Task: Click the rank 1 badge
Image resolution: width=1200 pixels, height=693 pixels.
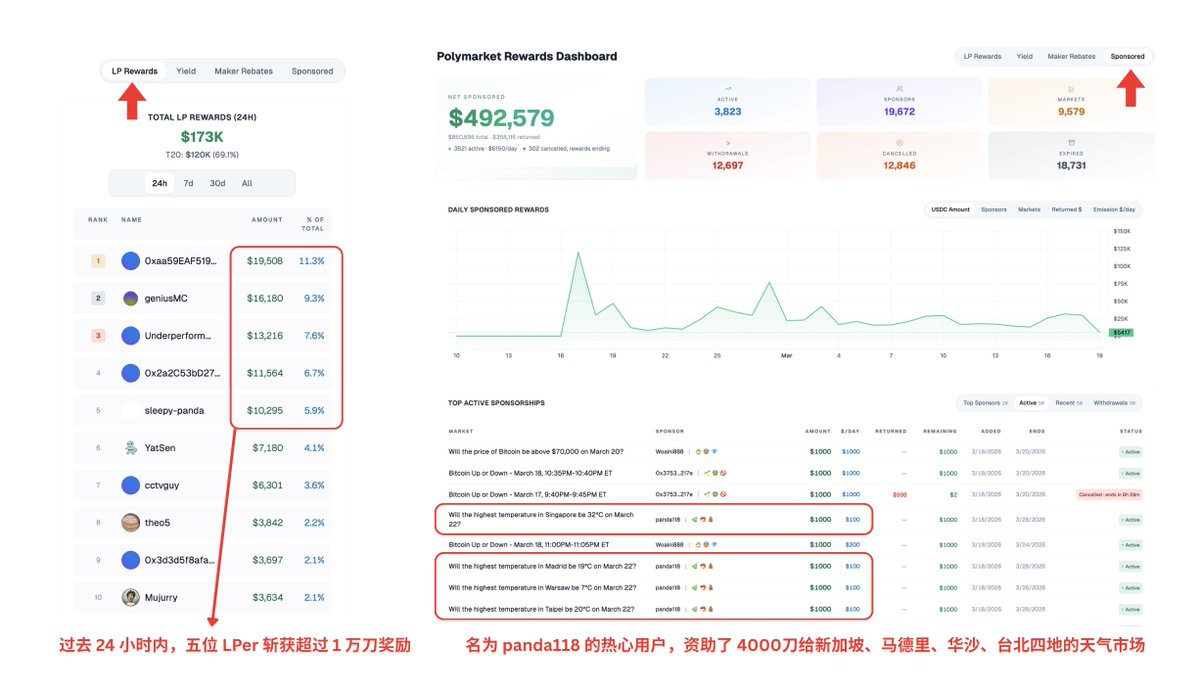Action: click(98, 261)
